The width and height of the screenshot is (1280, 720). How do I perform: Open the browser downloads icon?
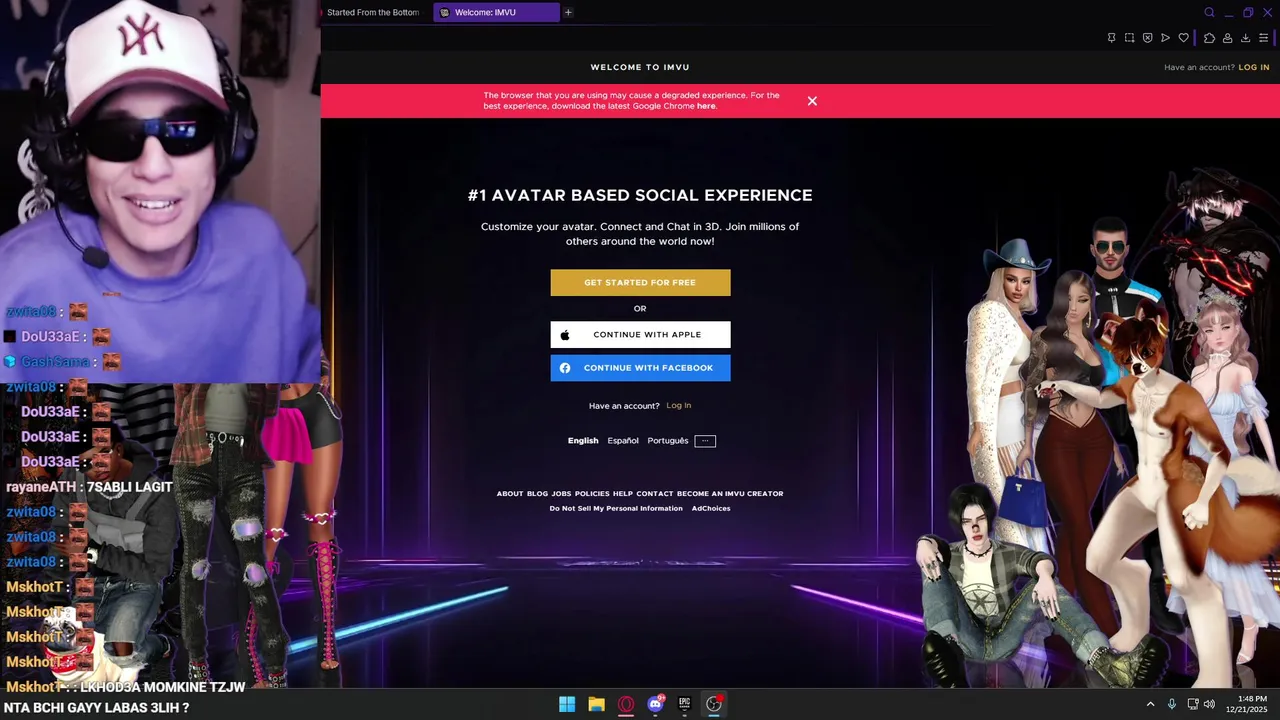pyautogui.click(x=1245, y=38)
